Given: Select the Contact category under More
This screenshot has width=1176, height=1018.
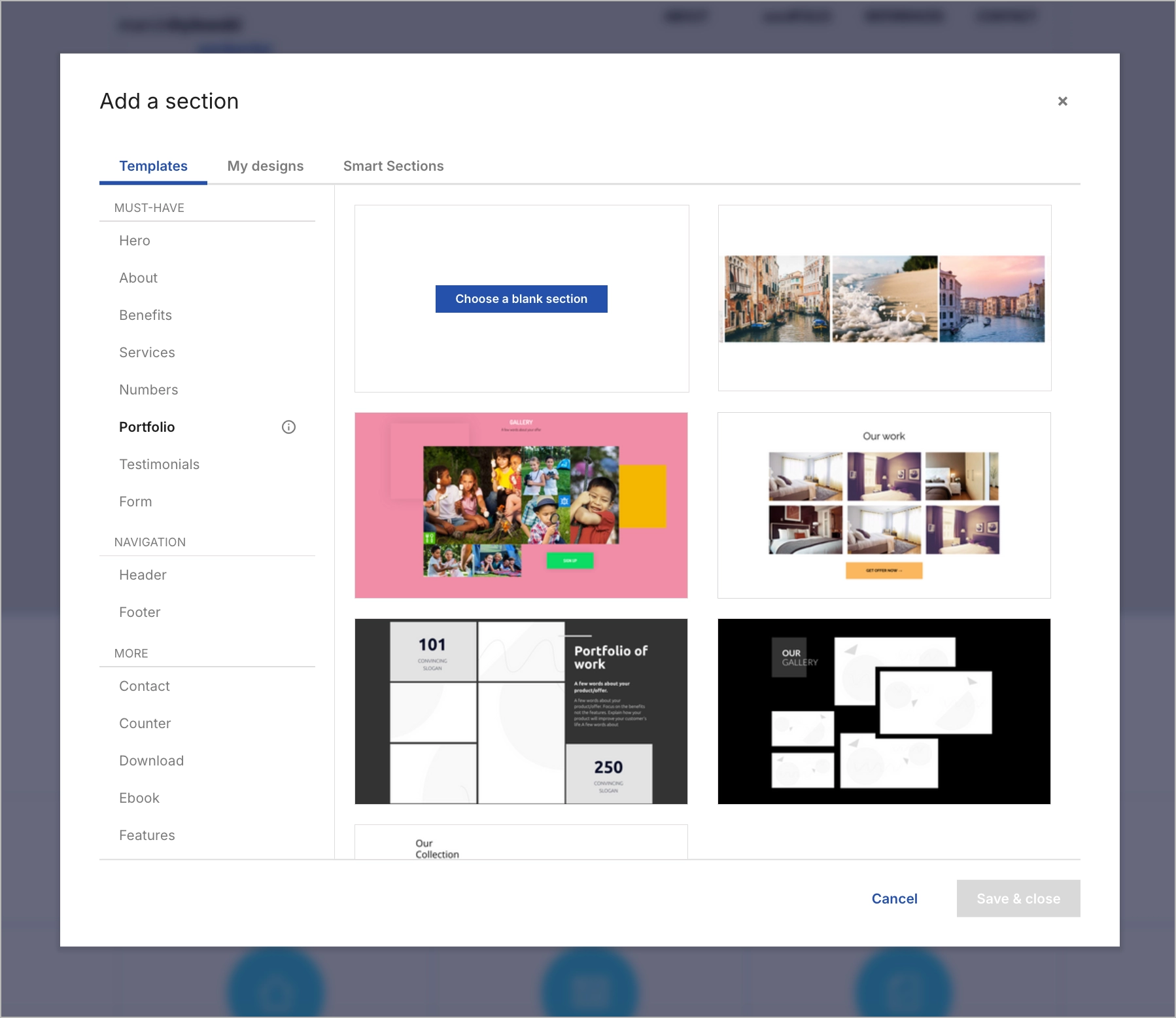Looking at the screenshot, I should (144, 686).
